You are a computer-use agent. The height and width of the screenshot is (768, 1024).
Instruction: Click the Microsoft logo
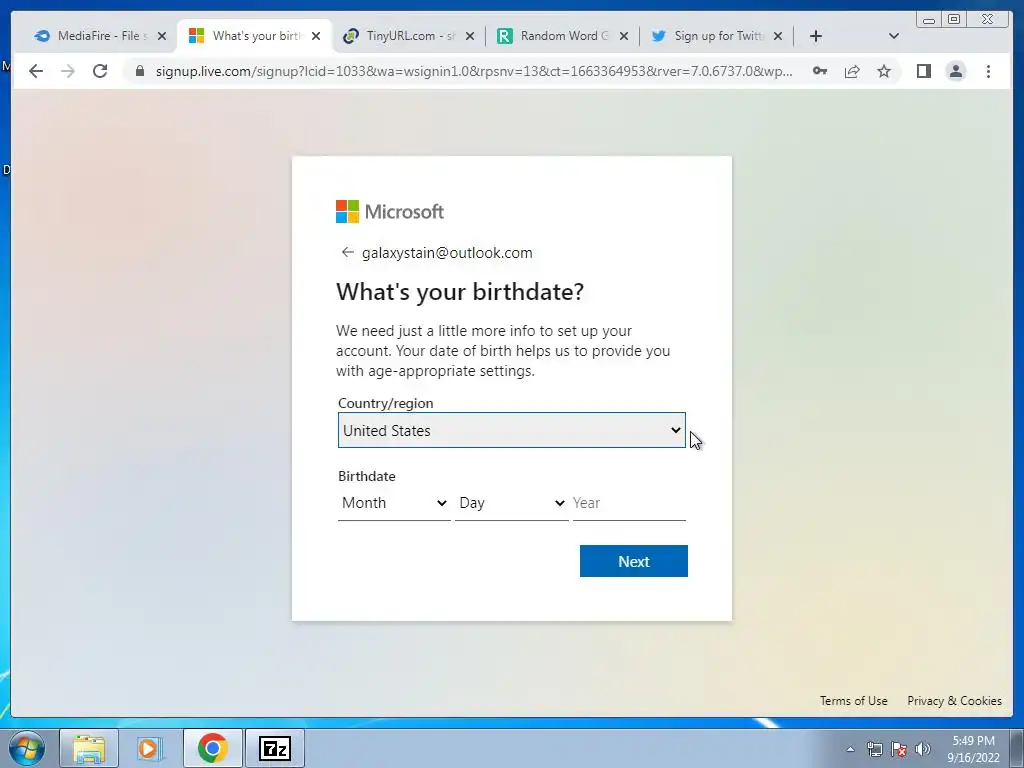pos(390,212)
